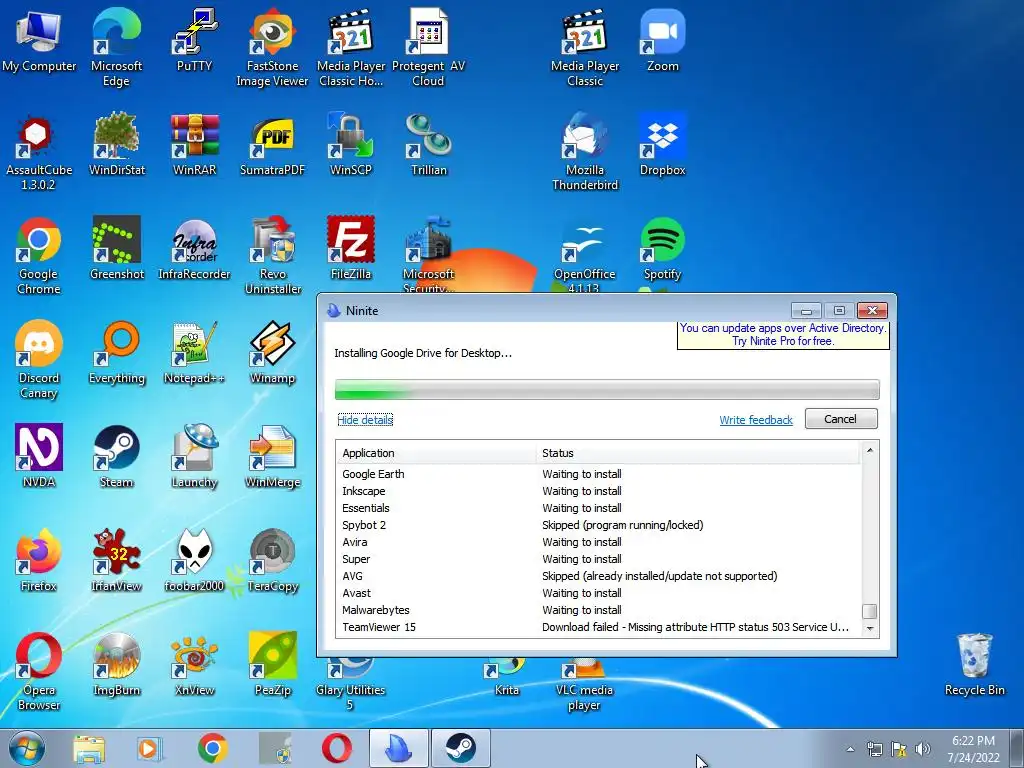The width and height of the screenshot is (1024, 768).
Task: Select the Protegent AV Cloud shortcut
Action: pos(428,47)
